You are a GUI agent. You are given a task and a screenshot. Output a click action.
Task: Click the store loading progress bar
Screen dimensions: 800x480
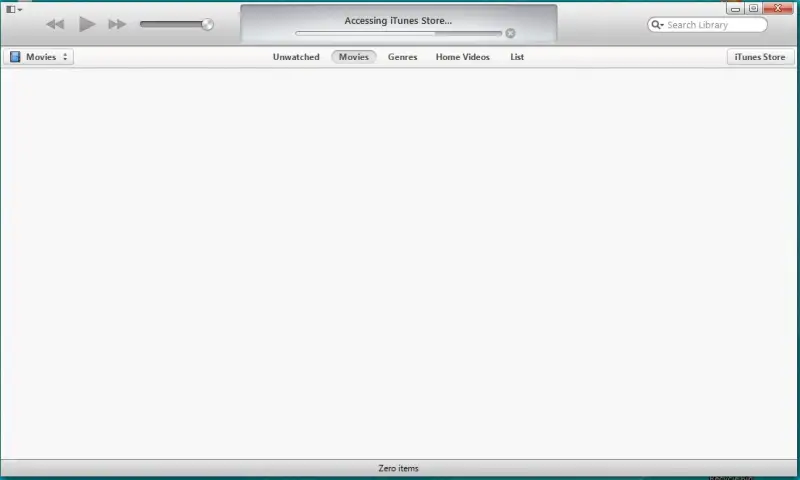coord(398,33)
